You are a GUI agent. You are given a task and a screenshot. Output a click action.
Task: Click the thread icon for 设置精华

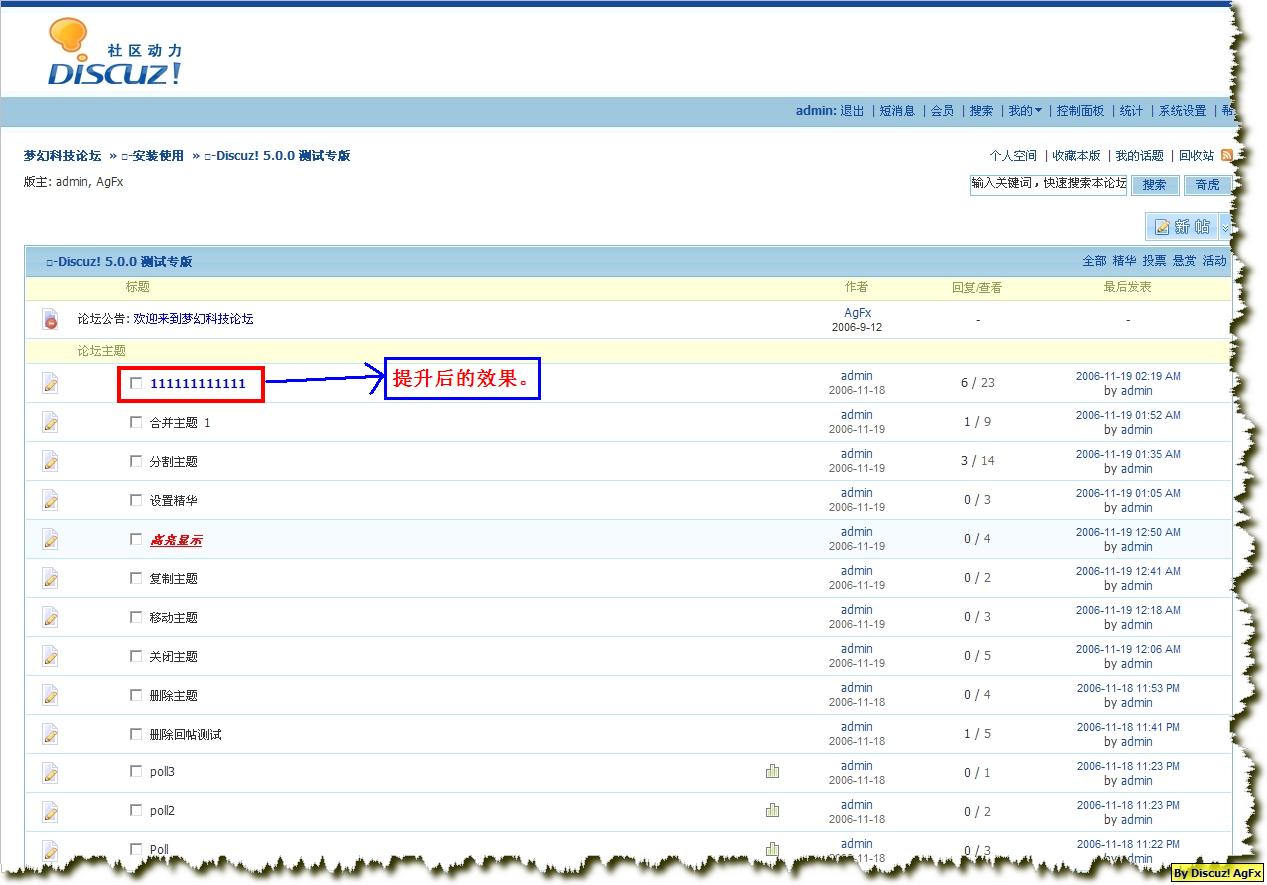click(x=50, y=500)
